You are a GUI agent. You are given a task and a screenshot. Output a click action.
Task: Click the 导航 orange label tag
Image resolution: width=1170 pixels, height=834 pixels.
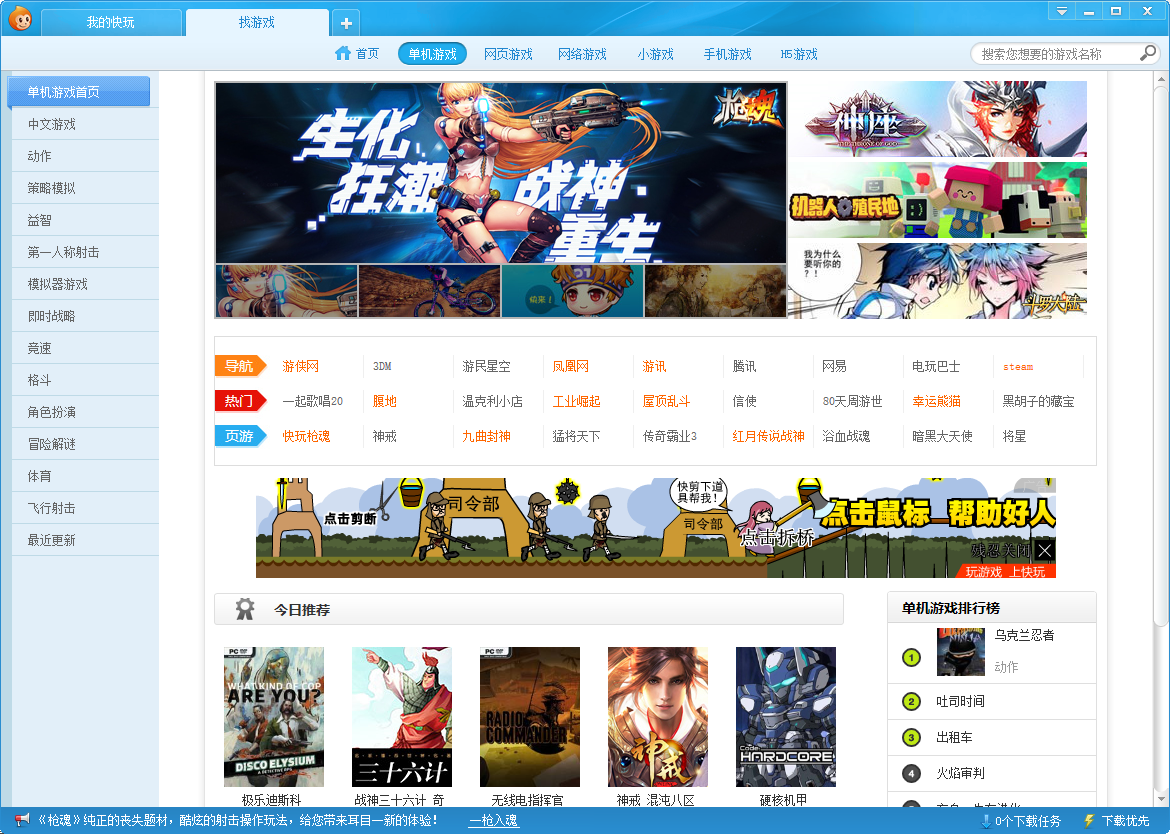pyautogui.click(x=240, y=366)
